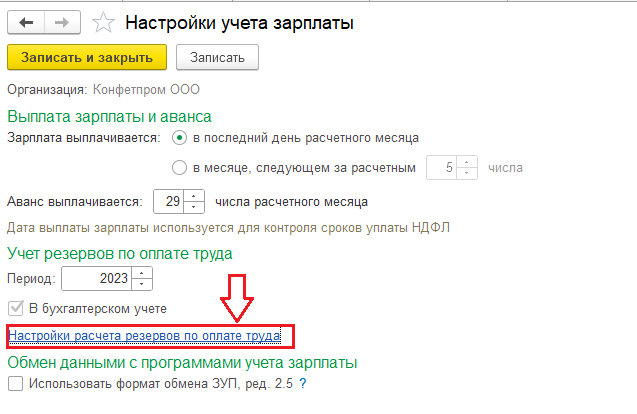
Task: Focus the salary day field showing 5
Action: 442,167
